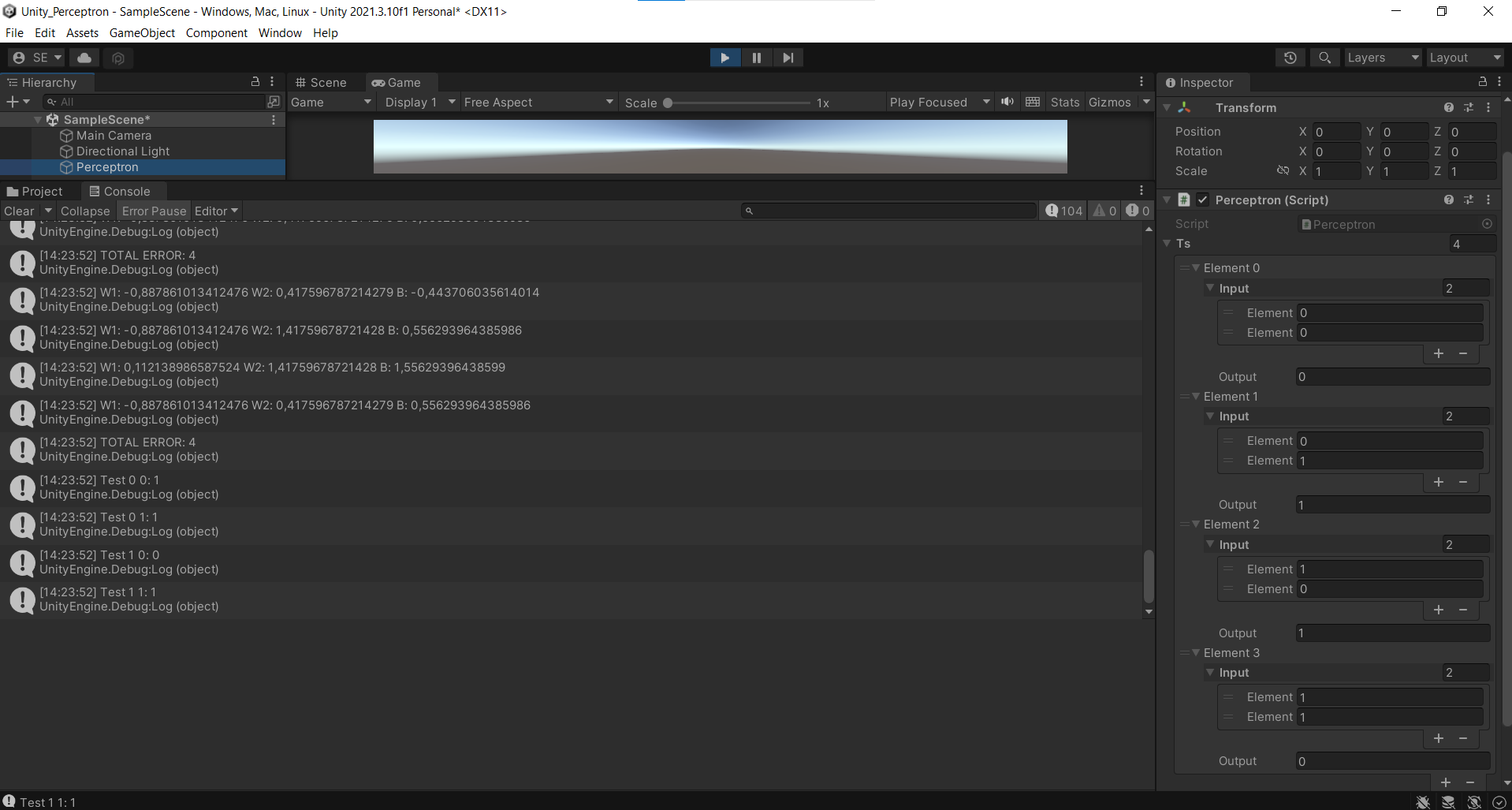Open Transform preset settings icon

coord(1469,107)
